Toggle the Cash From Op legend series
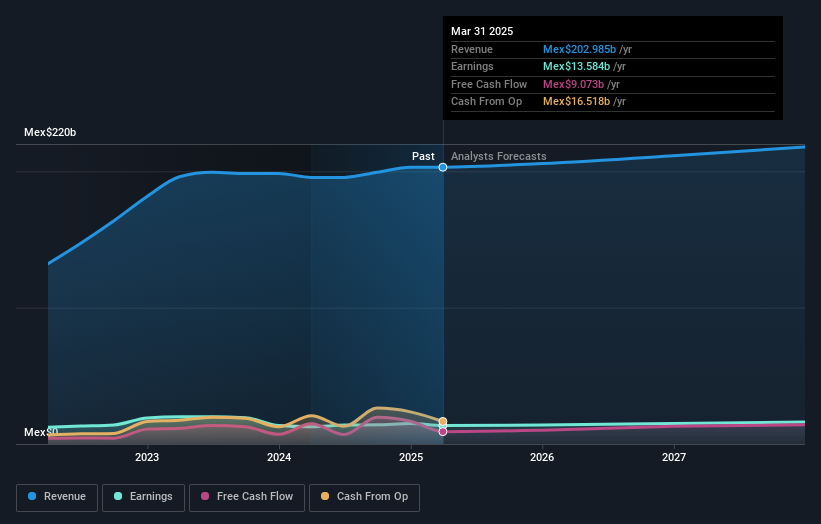The image size is (821, 524). [364, 497]
